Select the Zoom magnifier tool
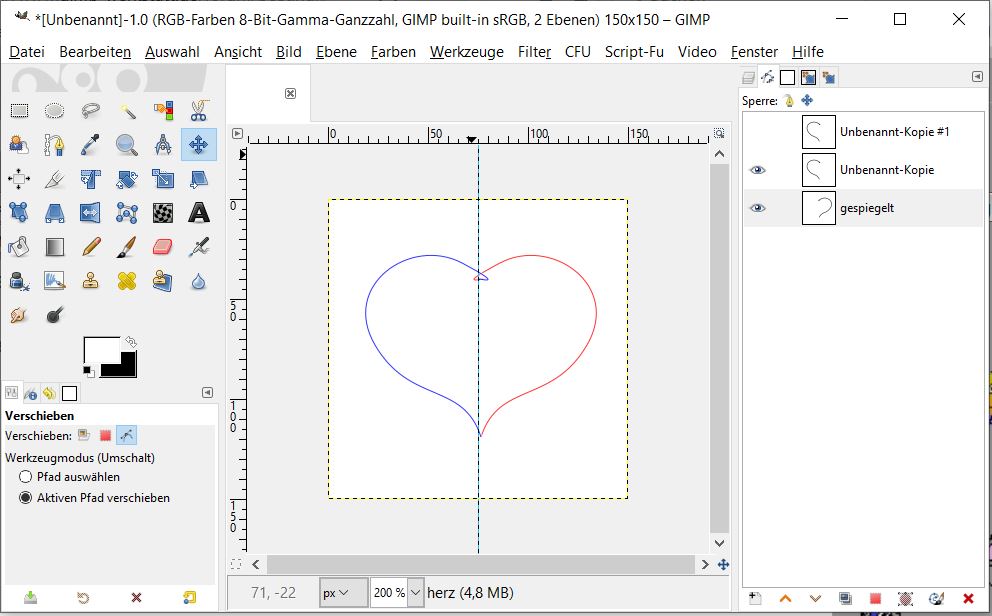Viewport: 992px width, 616px height. (x=127, y=145)
